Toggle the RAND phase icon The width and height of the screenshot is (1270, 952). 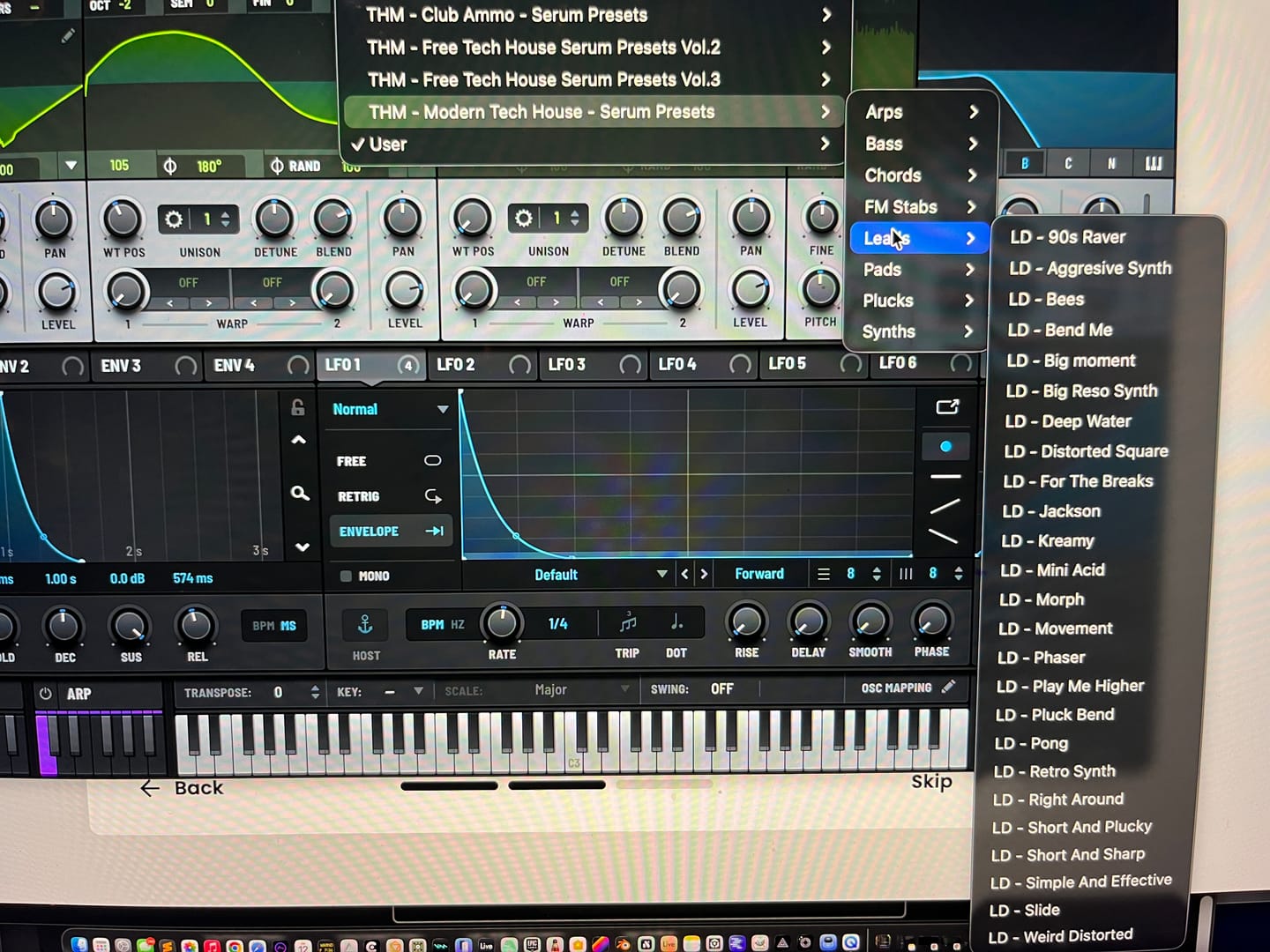276,166
